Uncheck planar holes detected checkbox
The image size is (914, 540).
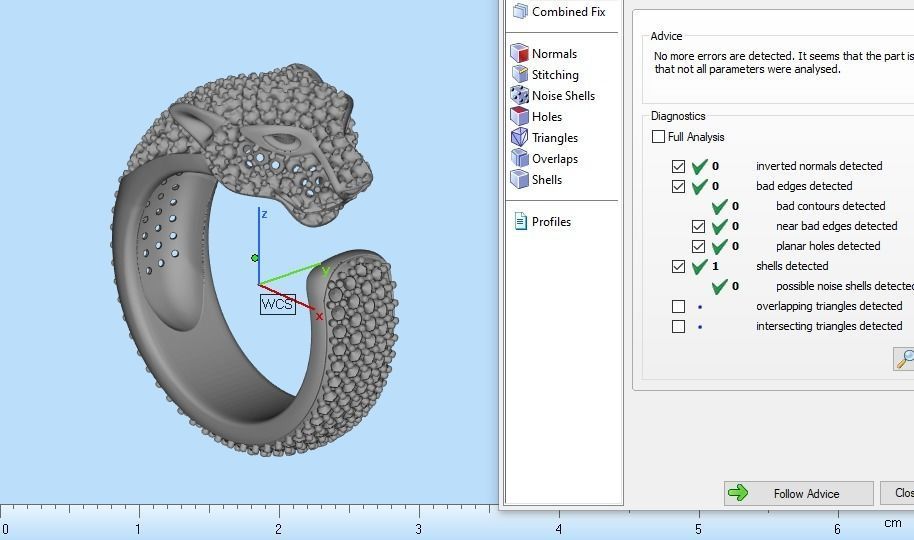[x=698, y=246]
